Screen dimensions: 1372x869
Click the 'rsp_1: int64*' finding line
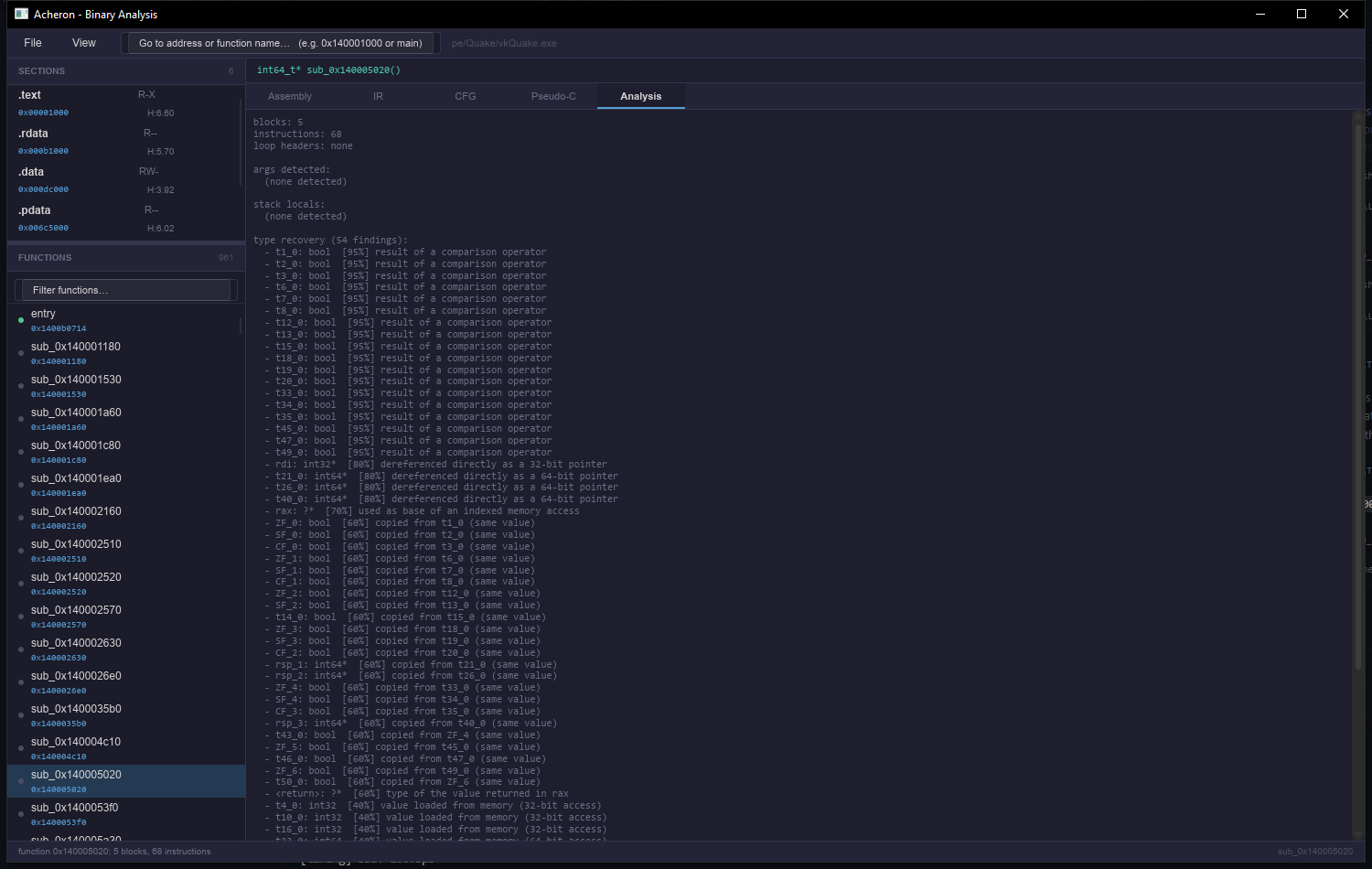click(411, 665)
